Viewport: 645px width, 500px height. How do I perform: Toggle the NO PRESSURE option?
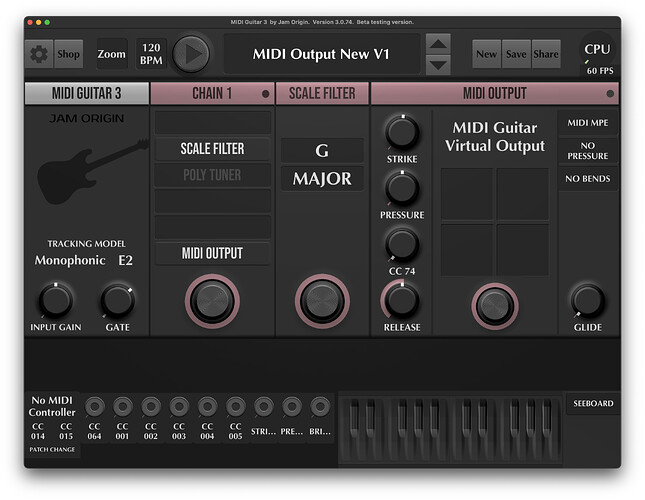click(x=588, y=151)
